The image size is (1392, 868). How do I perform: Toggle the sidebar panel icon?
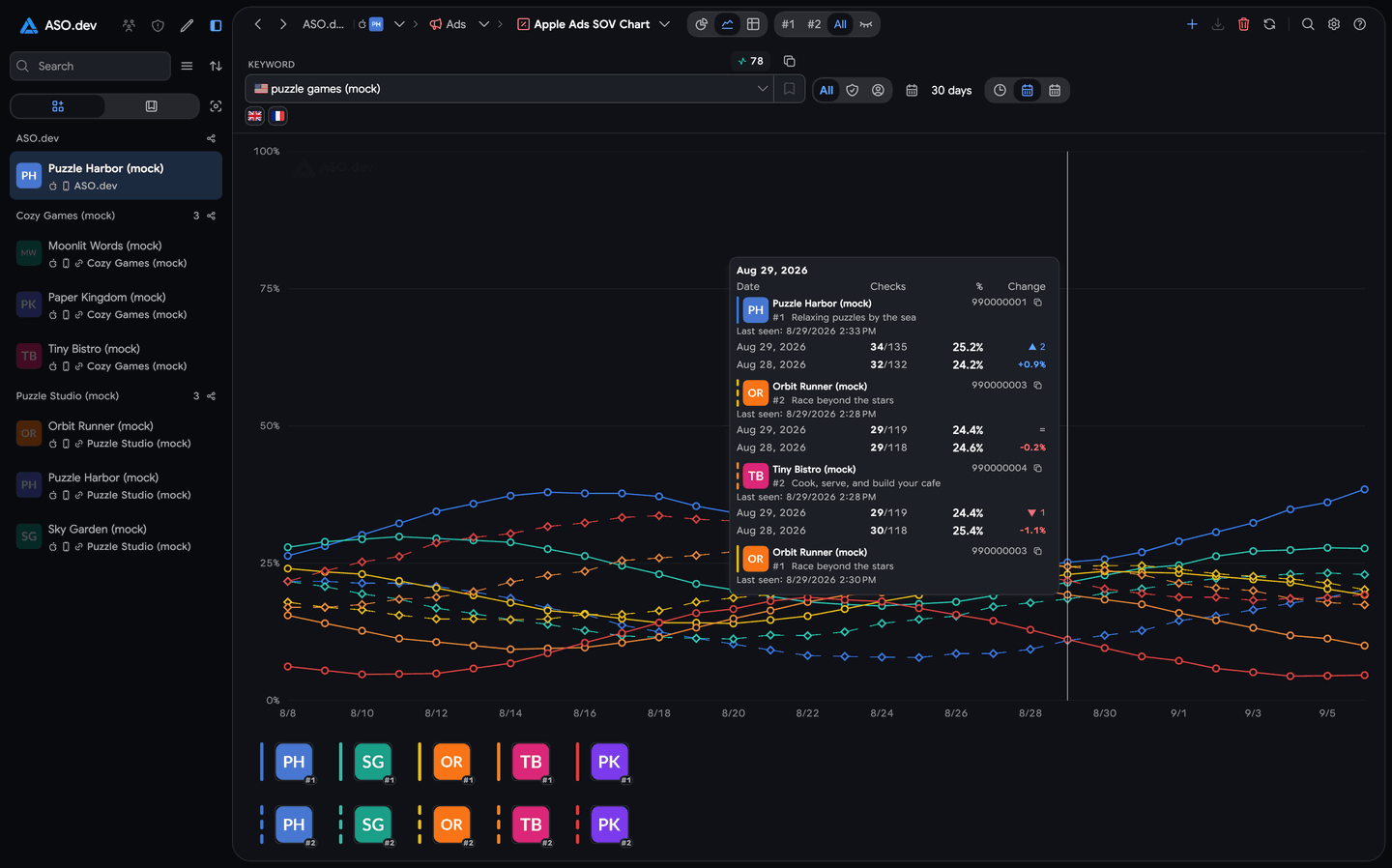[x=216, y=25]
